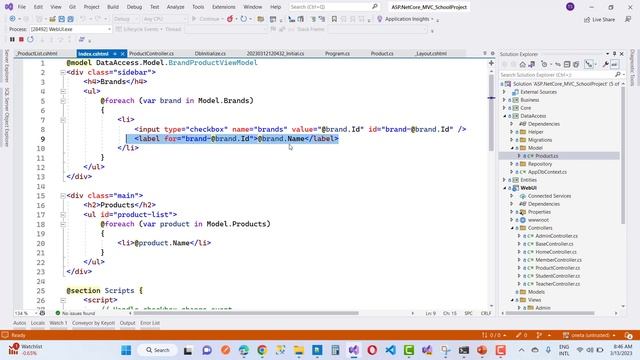Image resolution: width=640 pixels, height=360 pixels.
Task: Open the Error List panel tab
Action: (150, 323)
